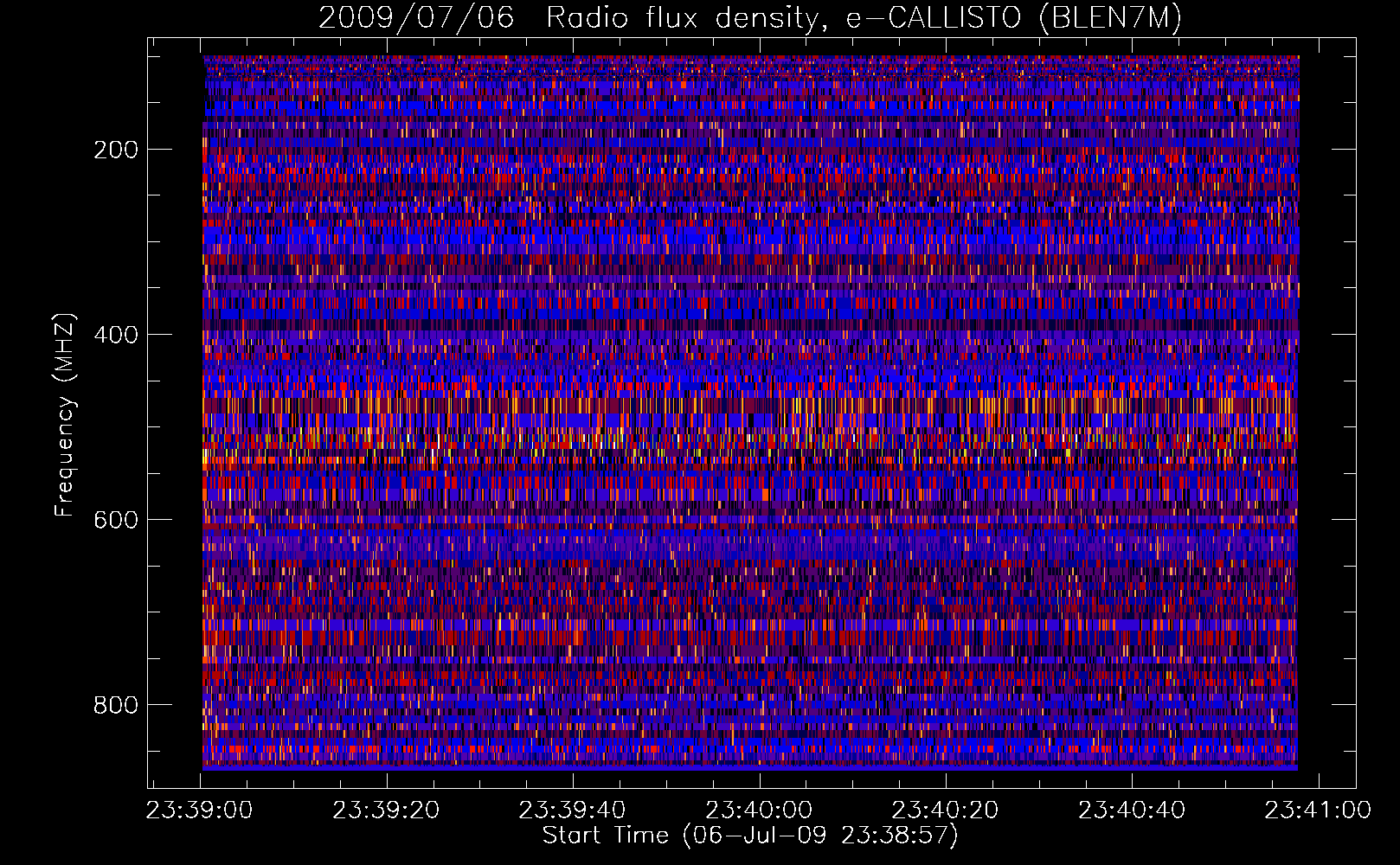
Task: Click the 23:39:20 time tick label
Action: point(386,811)
